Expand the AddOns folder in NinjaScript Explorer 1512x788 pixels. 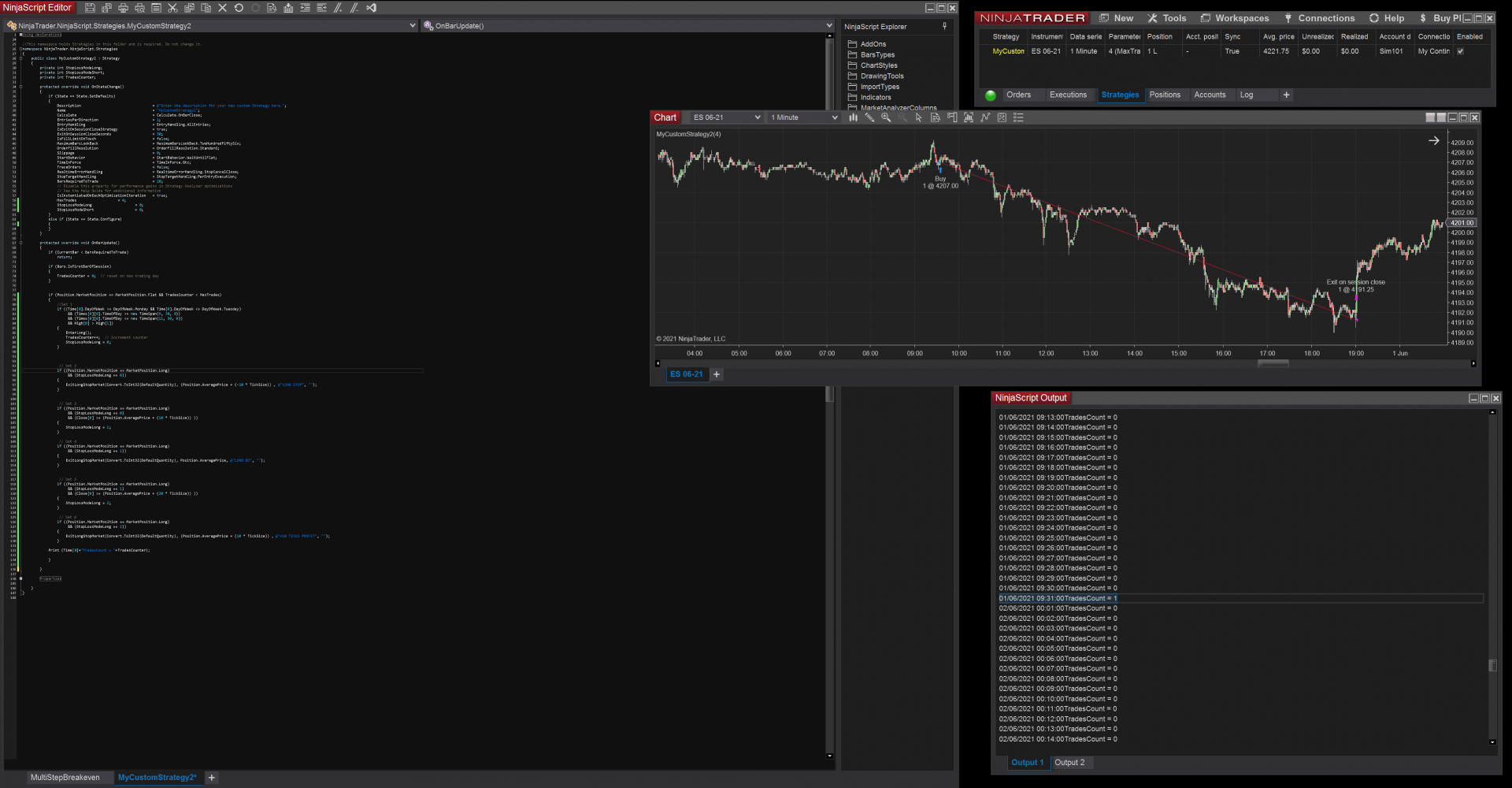coord(867,44)
